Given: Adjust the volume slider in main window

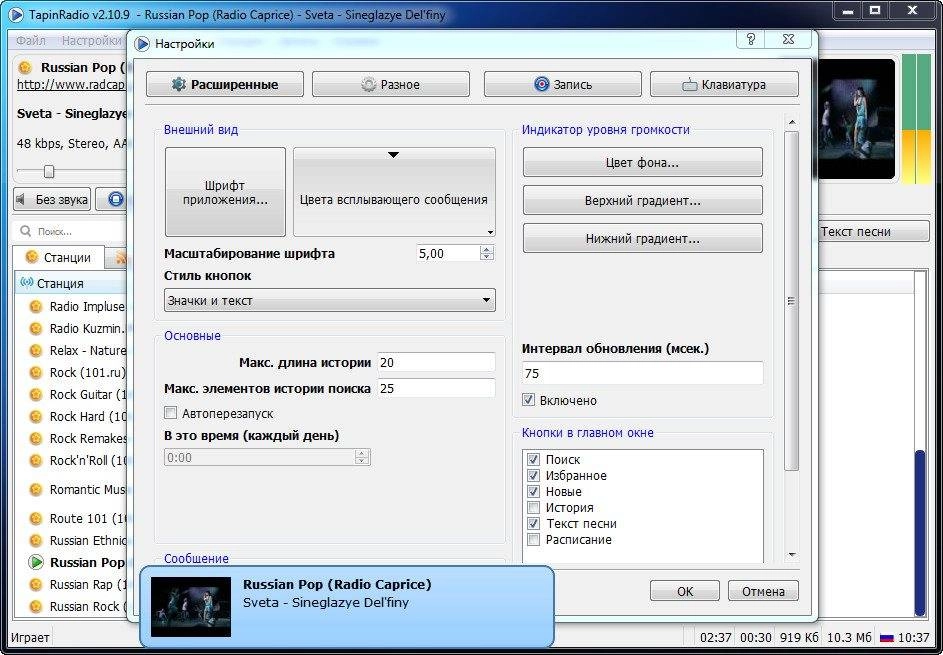Looking at the screenshot, I should 49,172.
